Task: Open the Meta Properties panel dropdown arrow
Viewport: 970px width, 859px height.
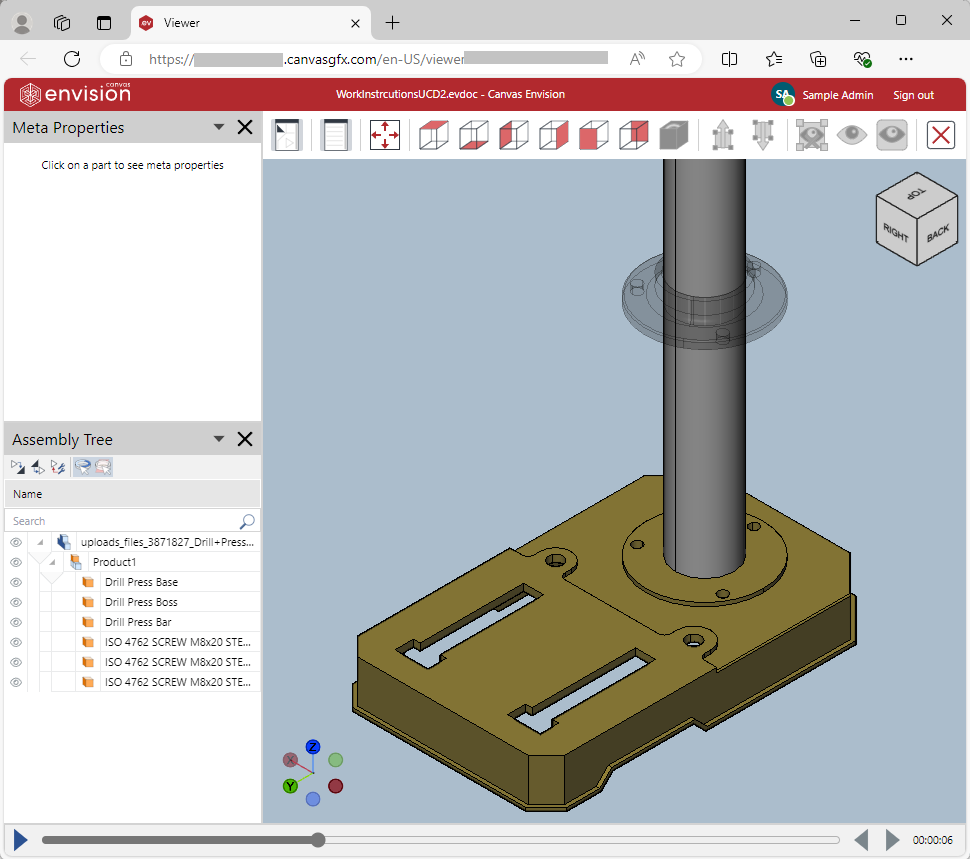Action: (218, 127)
